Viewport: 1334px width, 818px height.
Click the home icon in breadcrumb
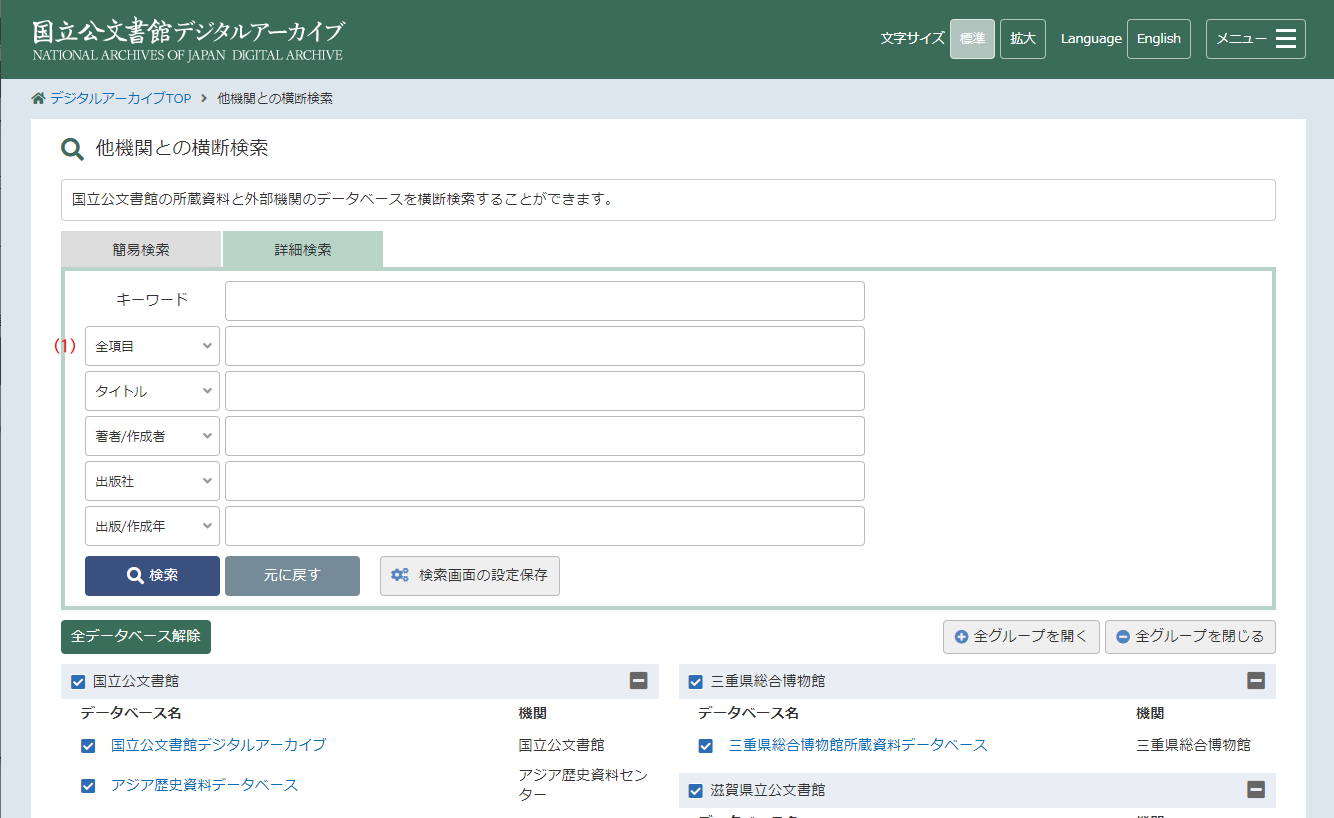[x=39, y=98]
